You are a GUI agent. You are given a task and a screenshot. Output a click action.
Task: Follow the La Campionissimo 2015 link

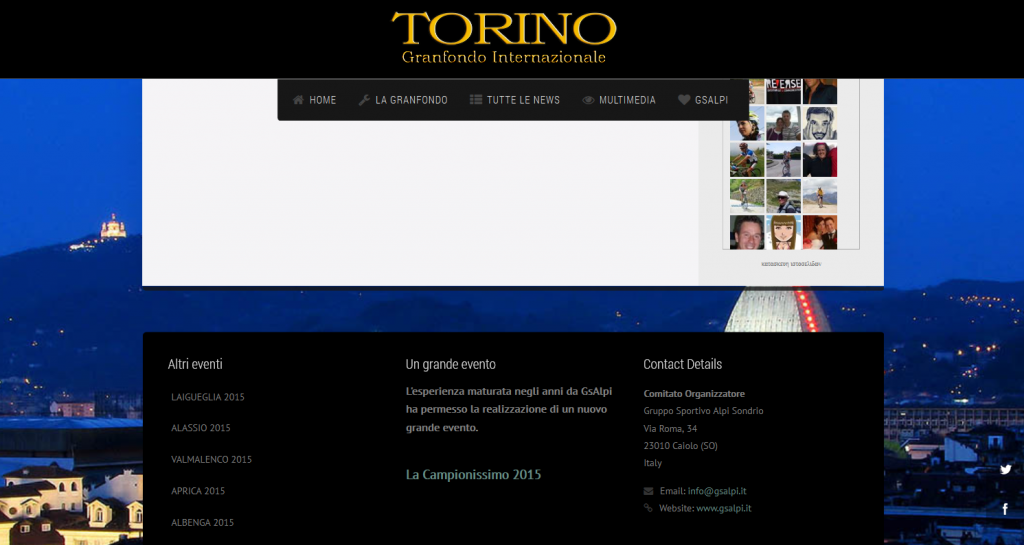(x=473, y=474)
